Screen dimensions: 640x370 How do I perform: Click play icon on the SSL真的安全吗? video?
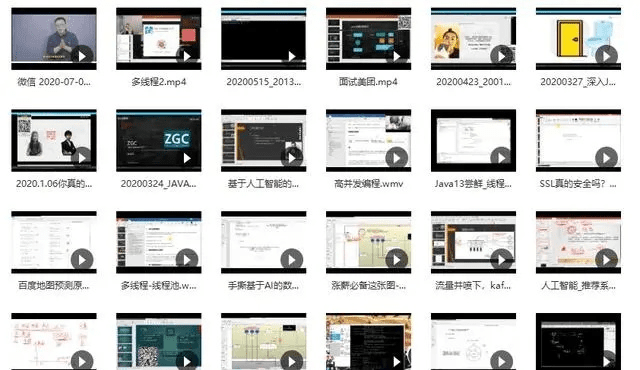607,158
